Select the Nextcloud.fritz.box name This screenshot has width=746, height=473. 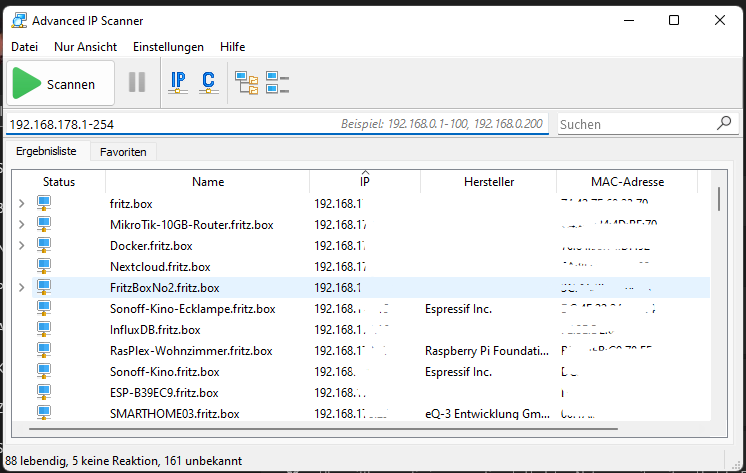[160, 266]
